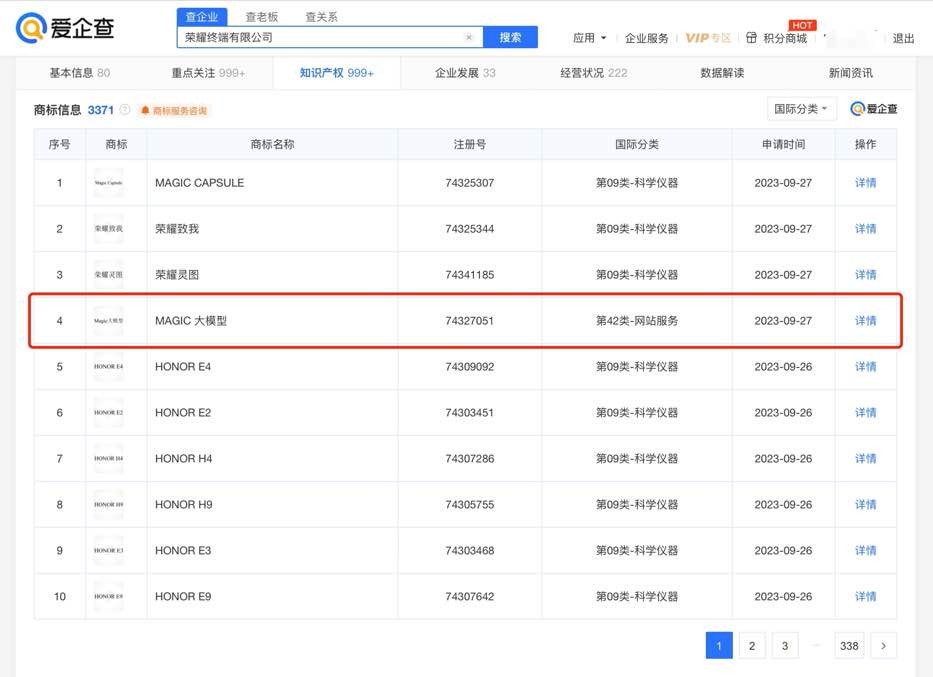Click registration number 74327051
The height and width of the screenshot is (677, 933).
tap(469, 321)
